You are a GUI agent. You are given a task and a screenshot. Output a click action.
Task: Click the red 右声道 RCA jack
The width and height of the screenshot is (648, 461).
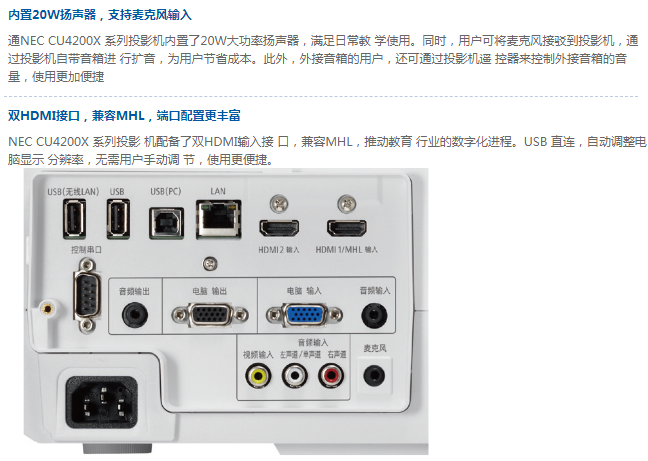click(x=331, y=376)
